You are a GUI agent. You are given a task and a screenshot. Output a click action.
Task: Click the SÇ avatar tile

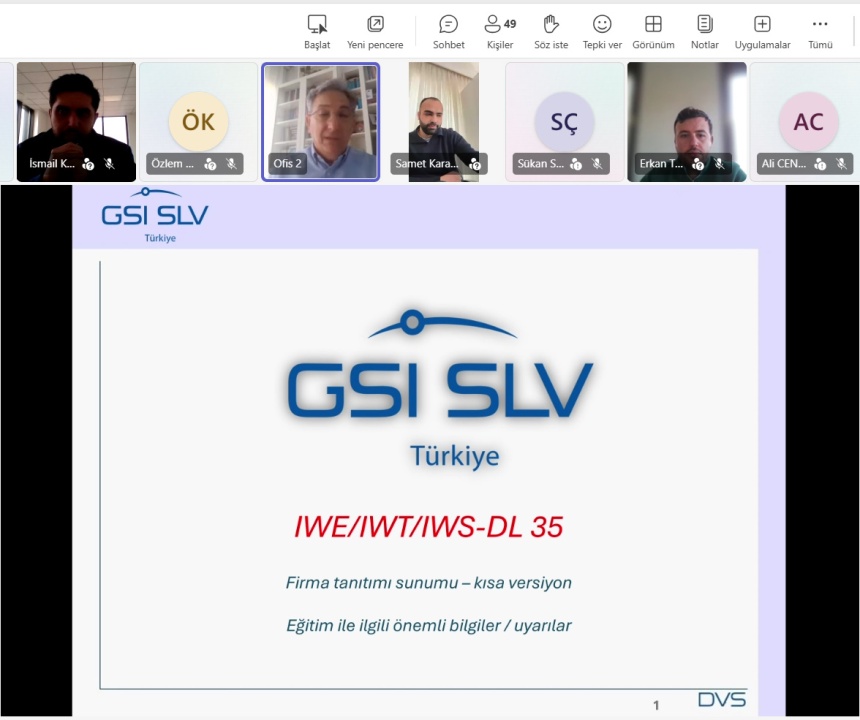click(563, 120)
